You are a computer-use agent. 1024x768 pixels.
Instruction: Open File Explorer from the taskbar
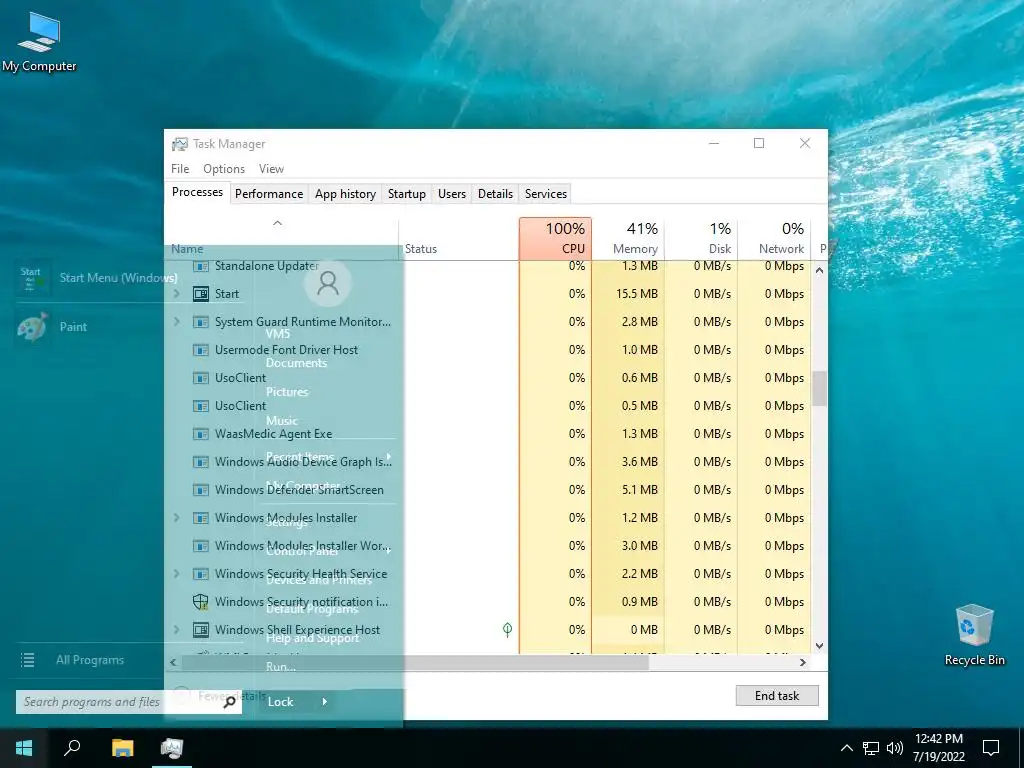click(122, 748)
